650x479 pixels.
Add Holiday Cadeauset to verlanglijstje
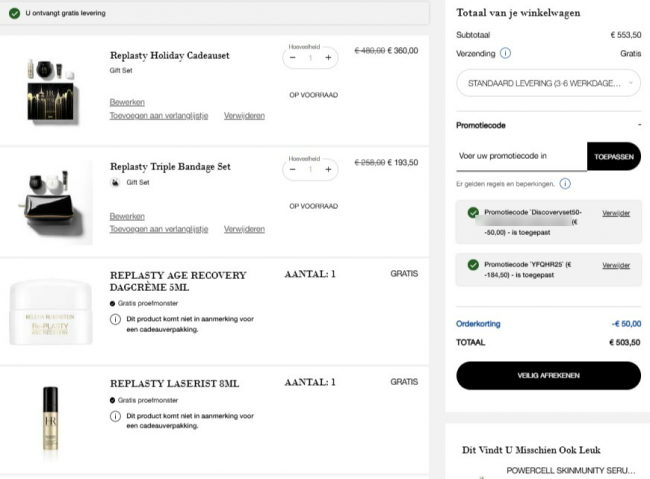coord(159,116)
